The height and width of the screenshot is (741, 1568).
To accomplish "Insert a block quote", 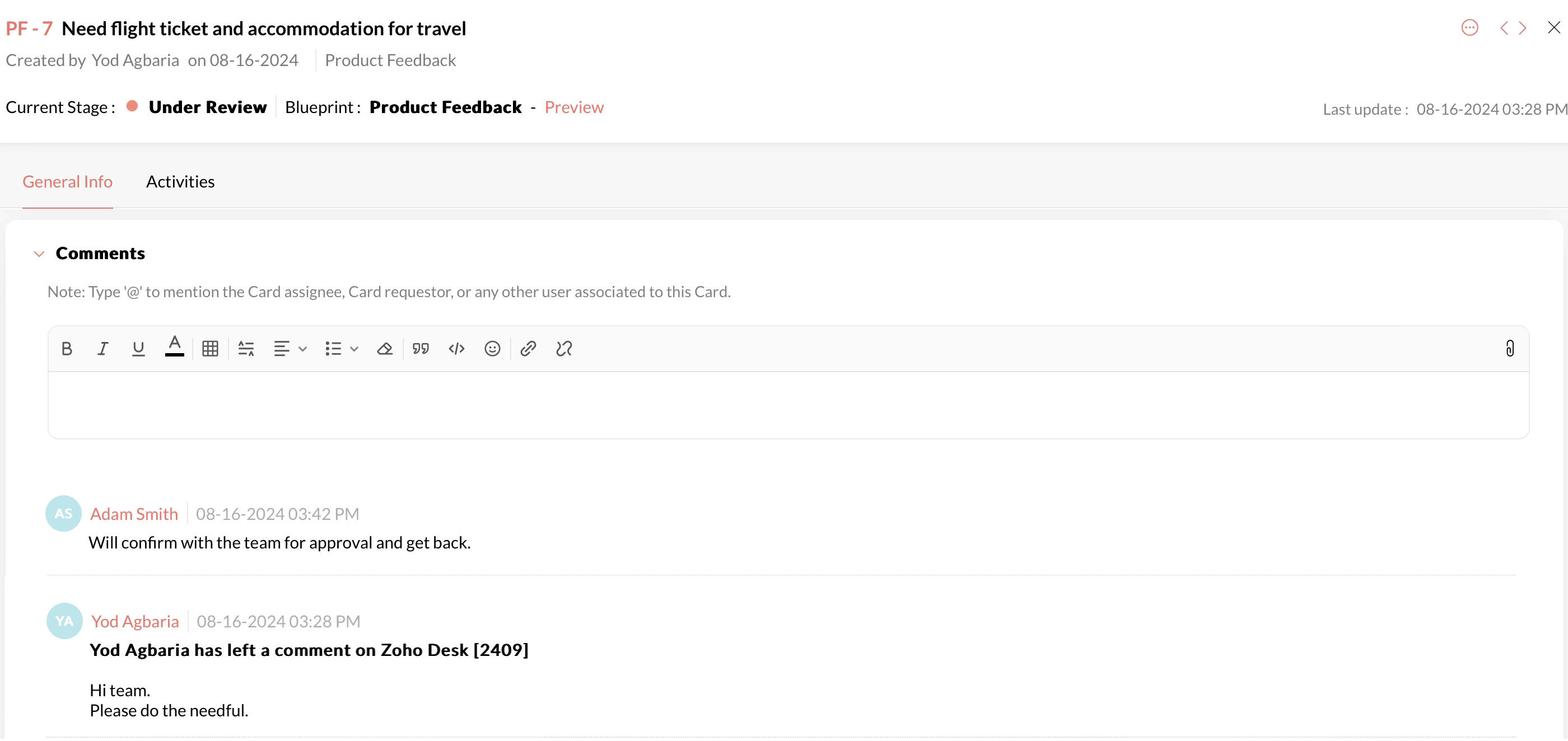I will pos(421,349).
